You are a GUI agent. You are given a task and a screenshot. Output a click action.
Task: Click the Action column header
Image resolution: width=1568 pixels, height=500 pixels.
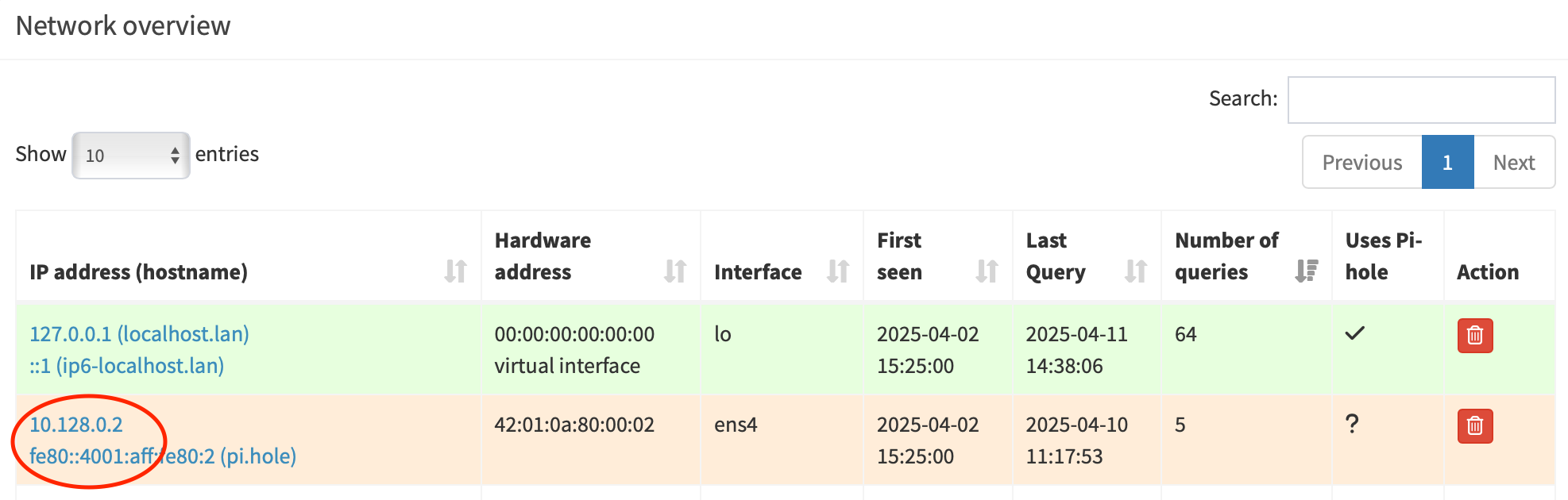(1487, 272)
